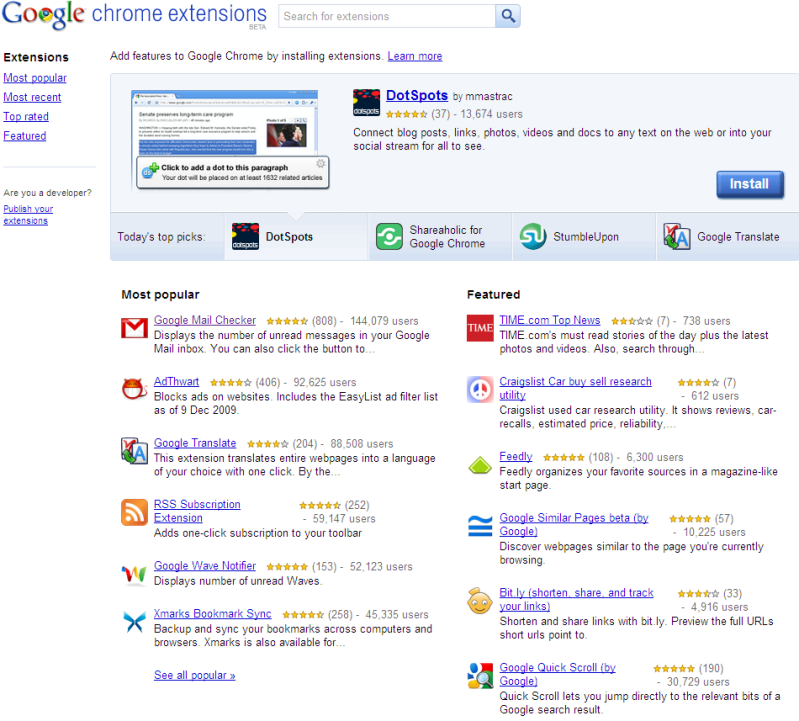Select the Shareaholic for Google Chrome pick
The width and height of the screenshot is (799, 721).
coord(440,236)
